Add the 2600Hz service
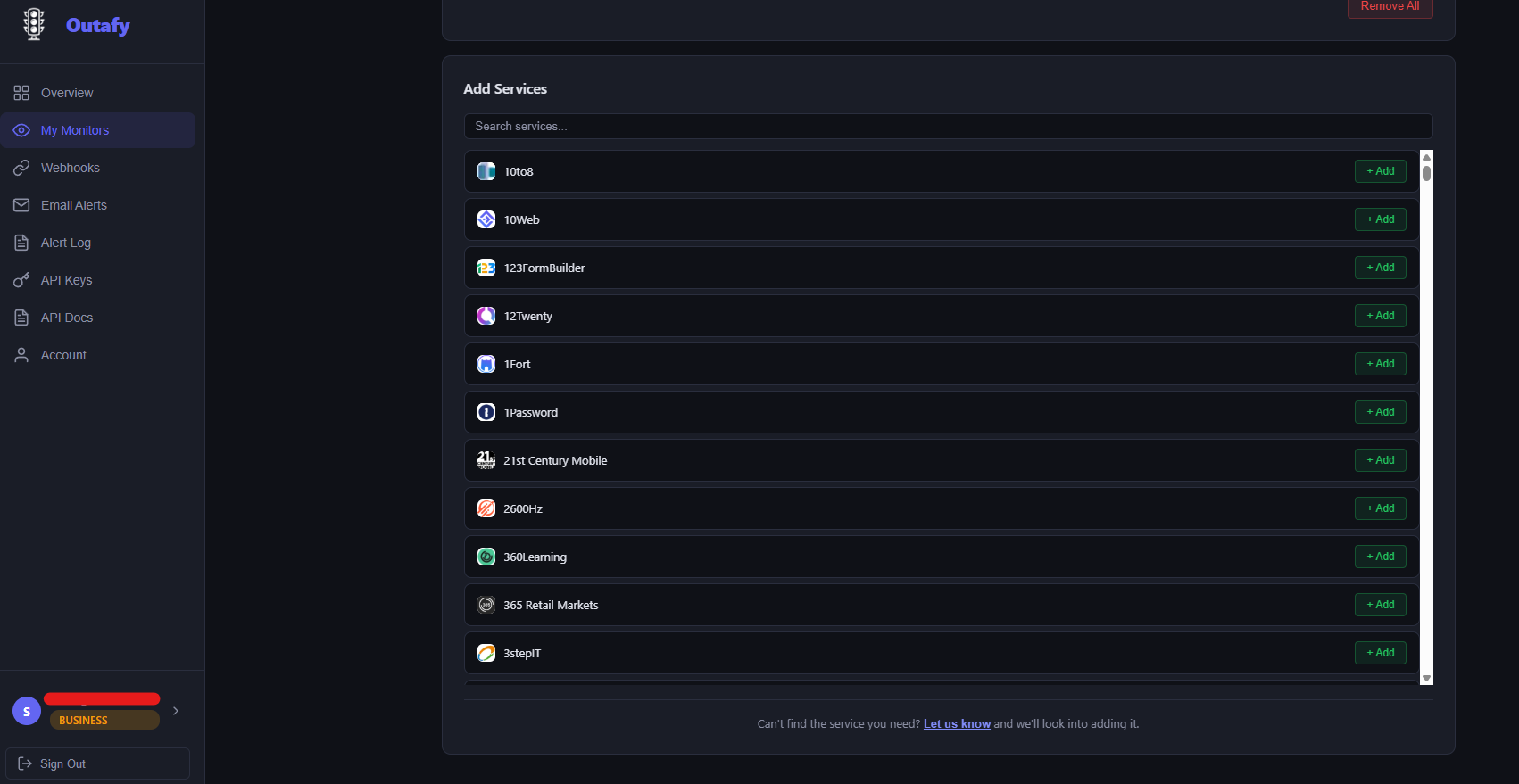This screenshot has height=784, width=1519. point(1380,508)
